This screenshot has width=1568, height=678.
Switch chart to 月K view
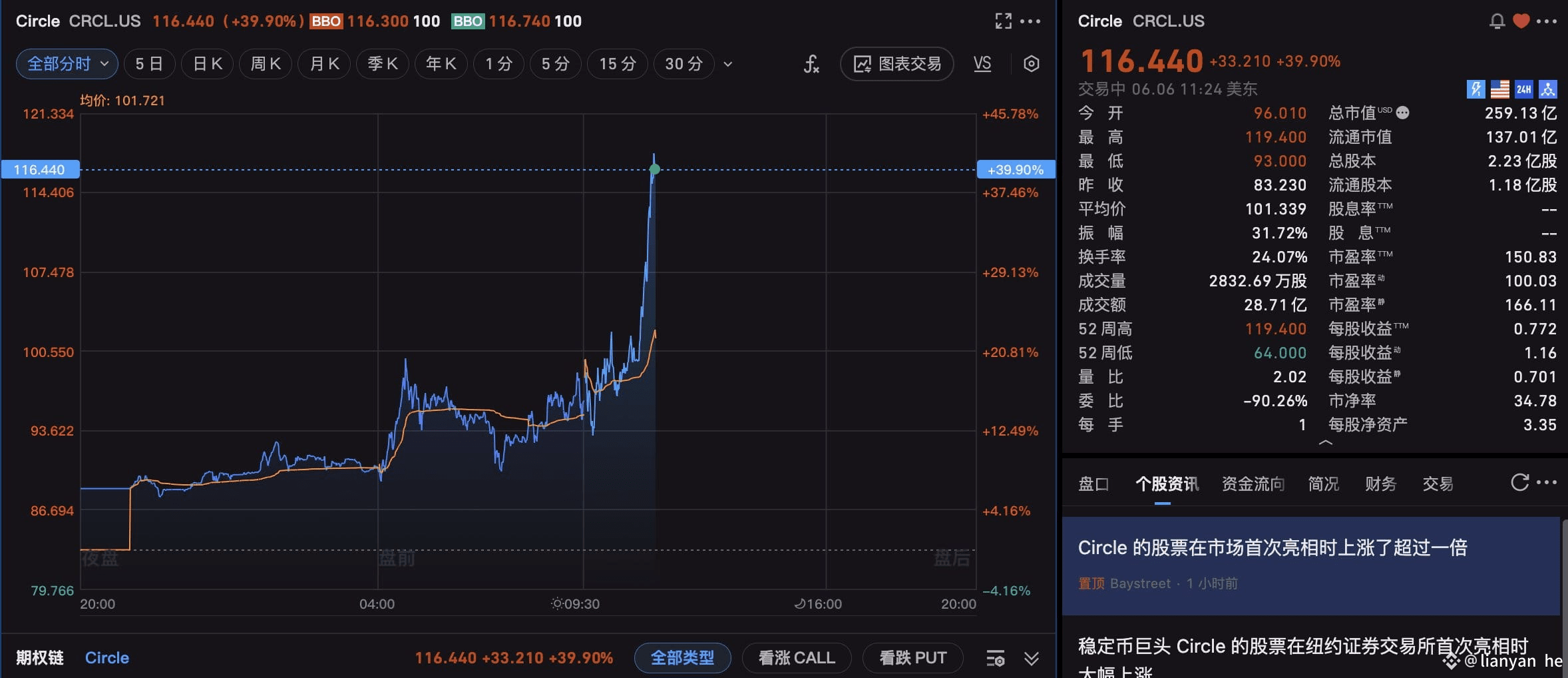[324, 64]
